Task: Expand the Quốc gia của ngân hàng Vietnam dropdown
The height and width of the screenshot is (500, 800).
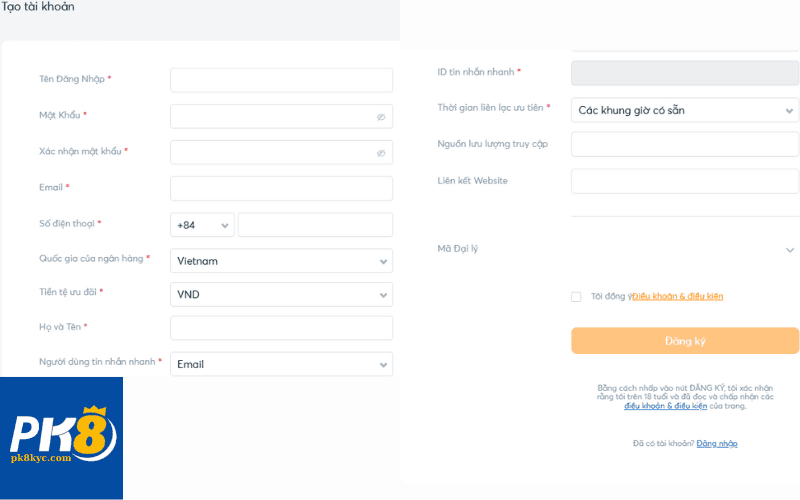Action: pos(281,261)
